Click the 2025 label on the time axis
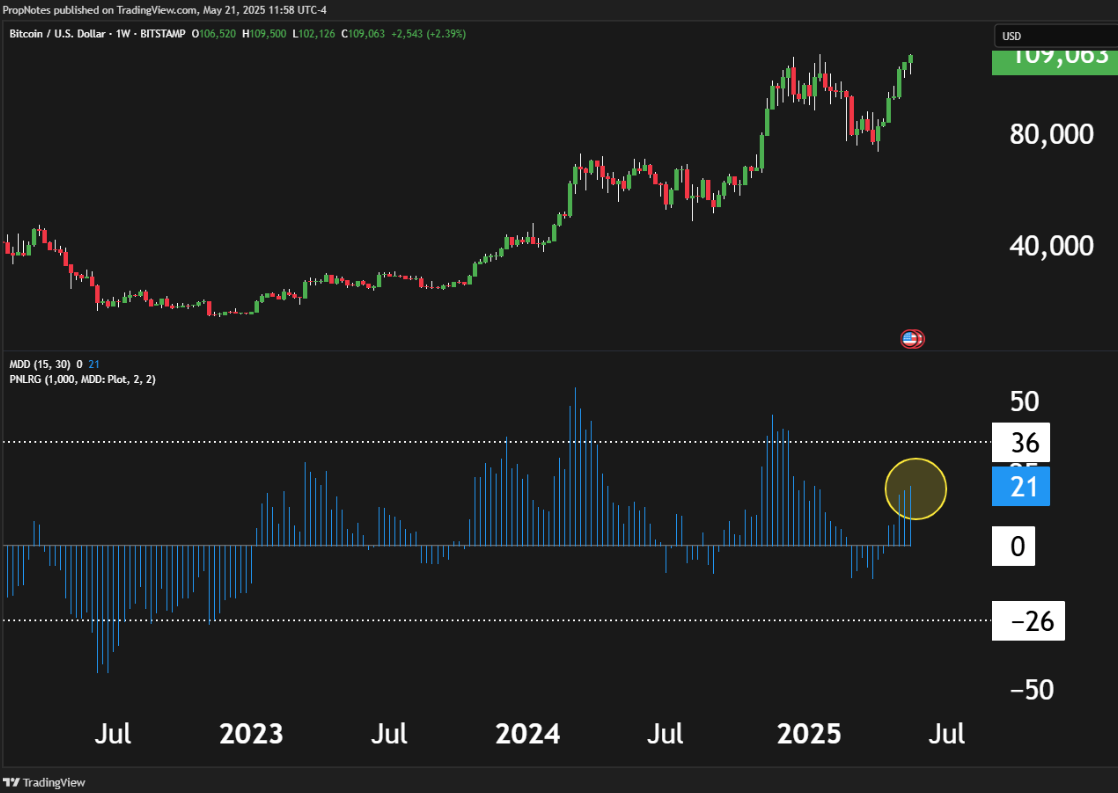 (x=810, y=734)
